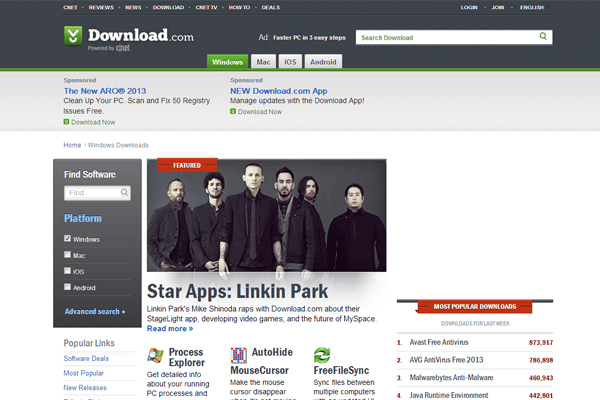Click the magnifier icon in Search Download box
The width and height of the screenshot is (600, 400).
pyautogui.click(x=543, y=36)
